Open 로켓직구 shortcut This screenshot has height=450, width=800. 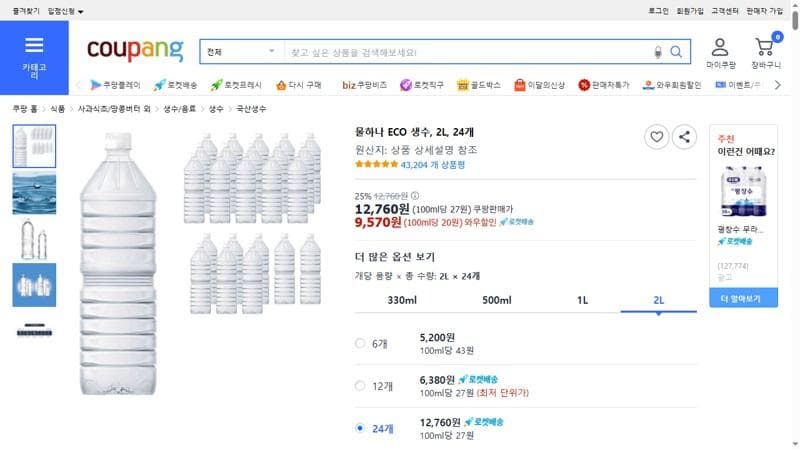421,85
